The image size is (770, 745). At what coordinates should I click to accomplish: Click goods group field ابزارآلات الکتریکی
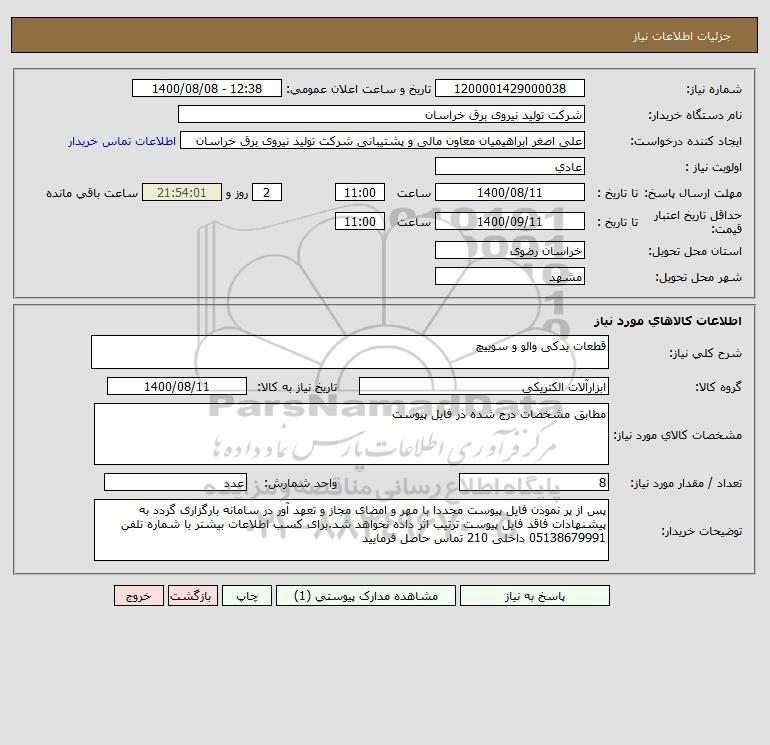coord(484,386)
